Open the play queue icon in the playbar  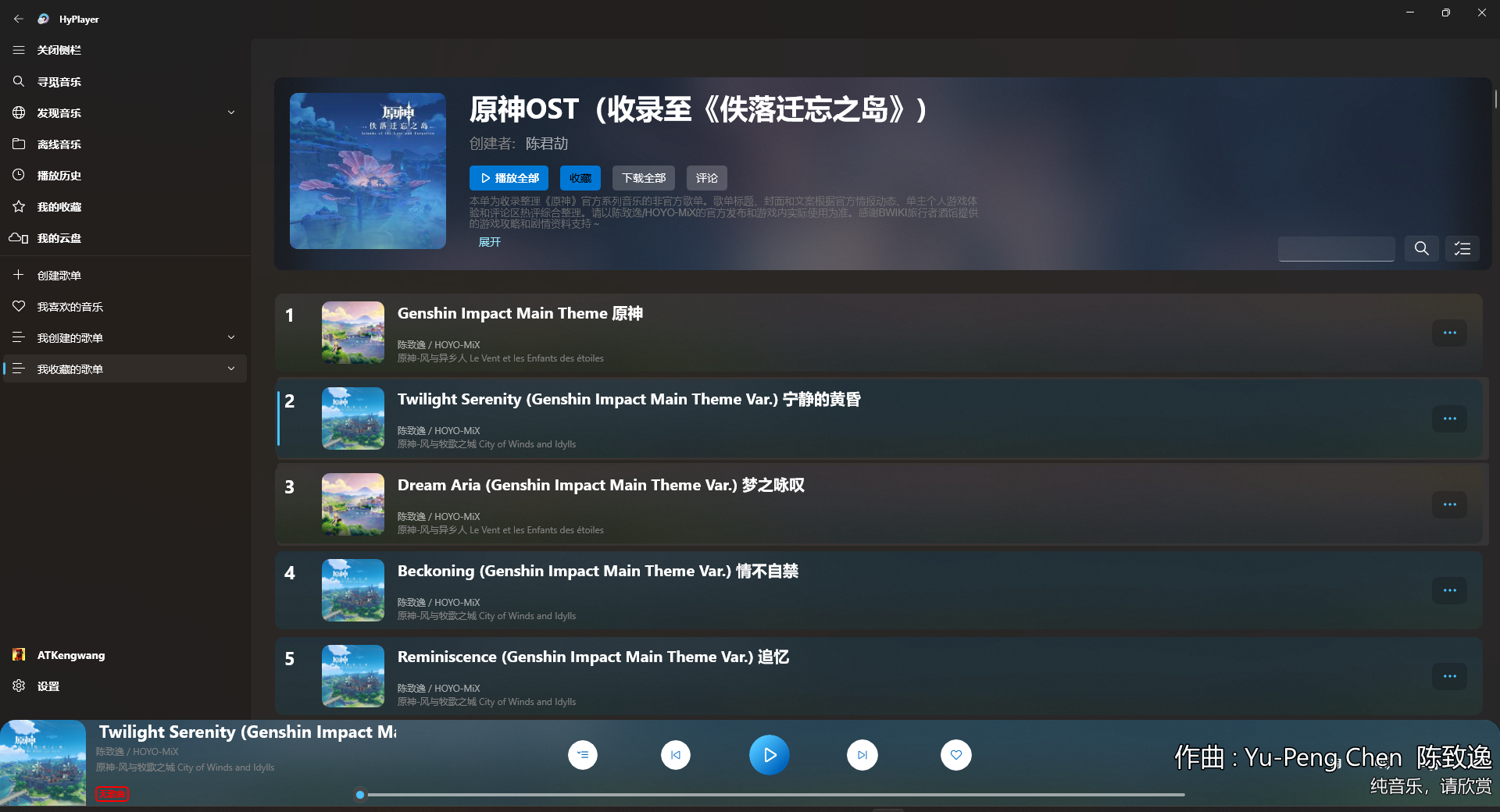pyautogui.click(x=582, y=755)
